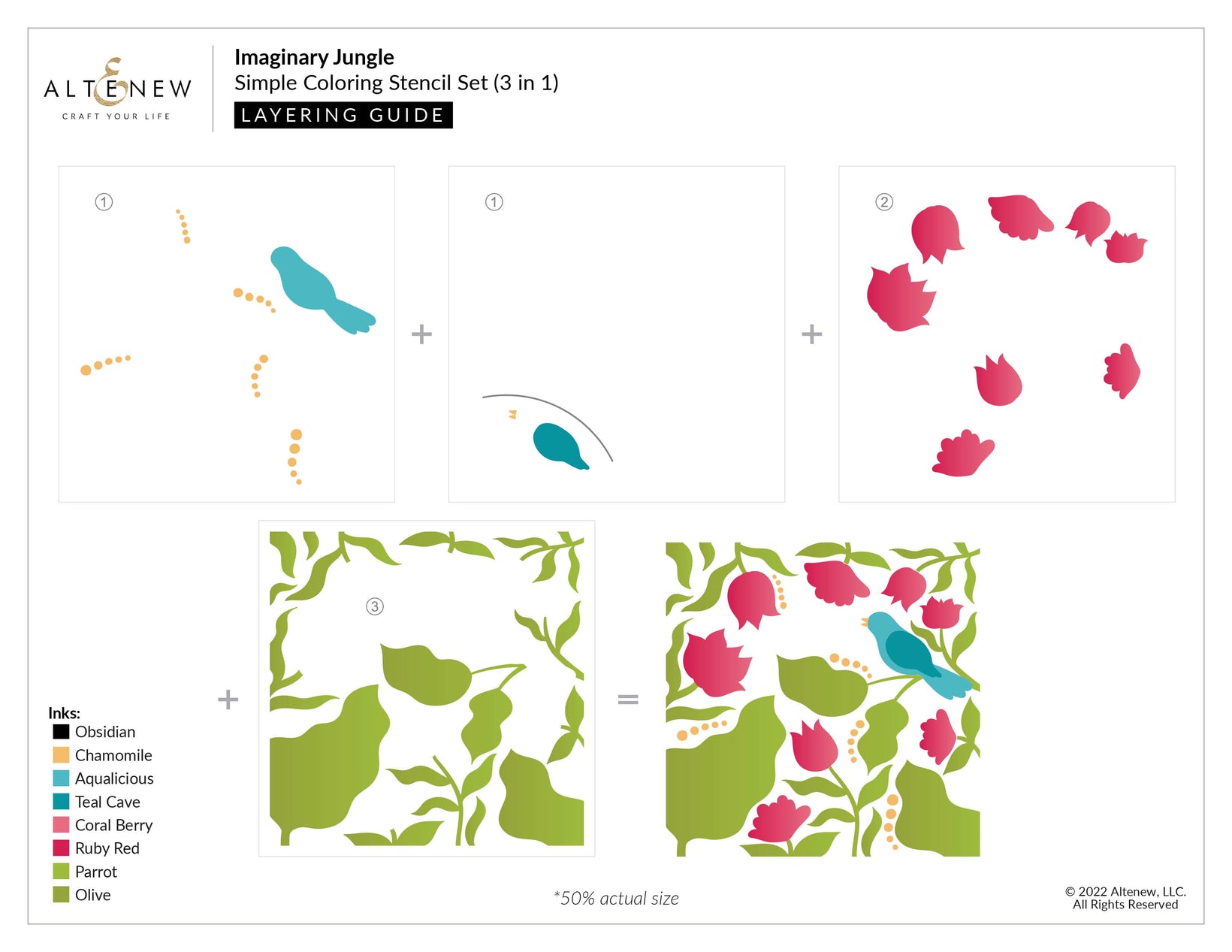The height and width of the screenshot is (952, 1232).
Task: Click the Altenew logo
Action: click(117, 89)
